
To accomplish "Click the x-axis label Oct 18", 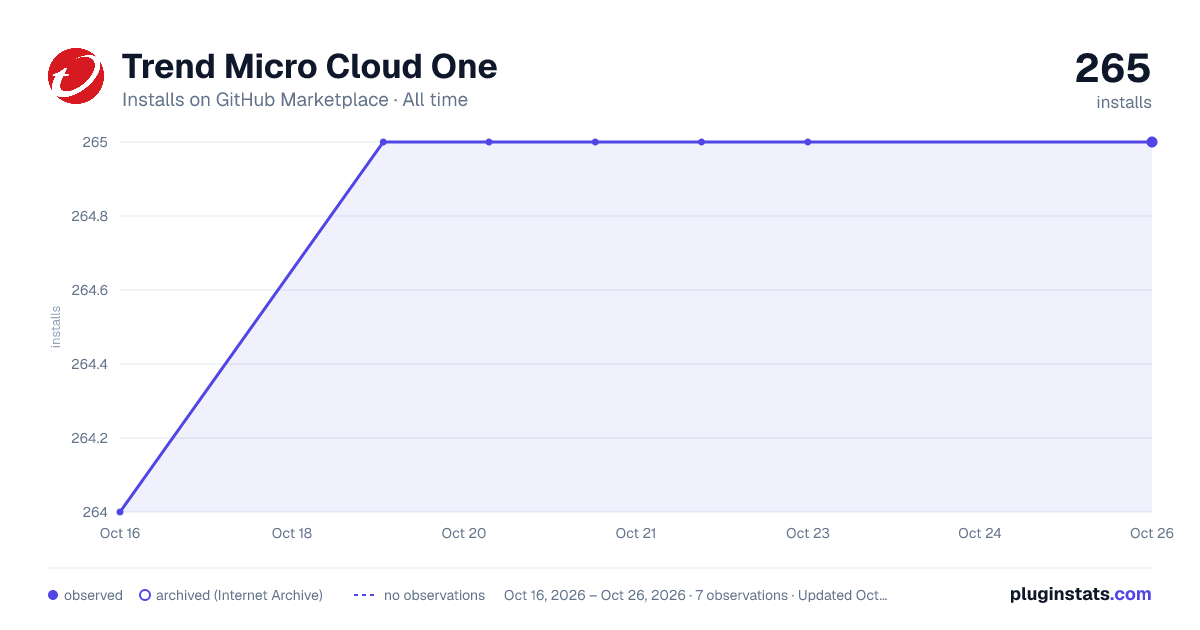I will pyautogui.click(x=292, y=533).
